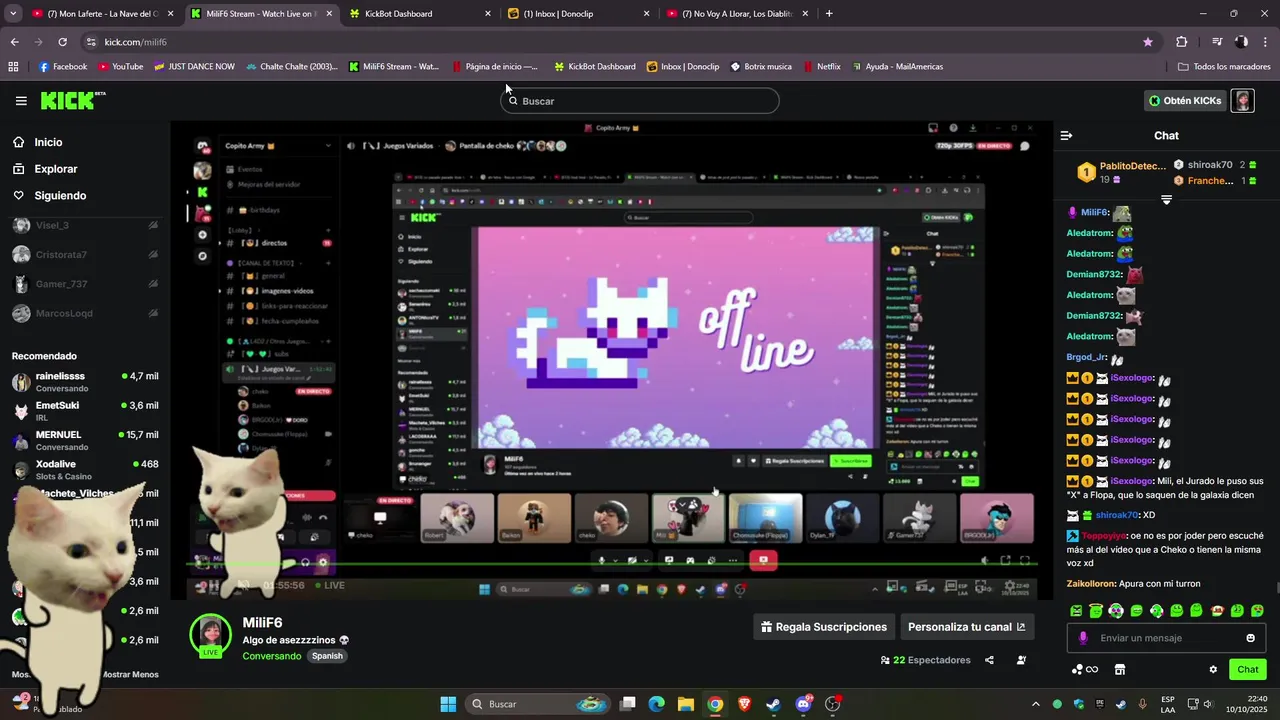Switch to No Voy A Llorar tab
The image size is (1280, 720).
(737, 14)
